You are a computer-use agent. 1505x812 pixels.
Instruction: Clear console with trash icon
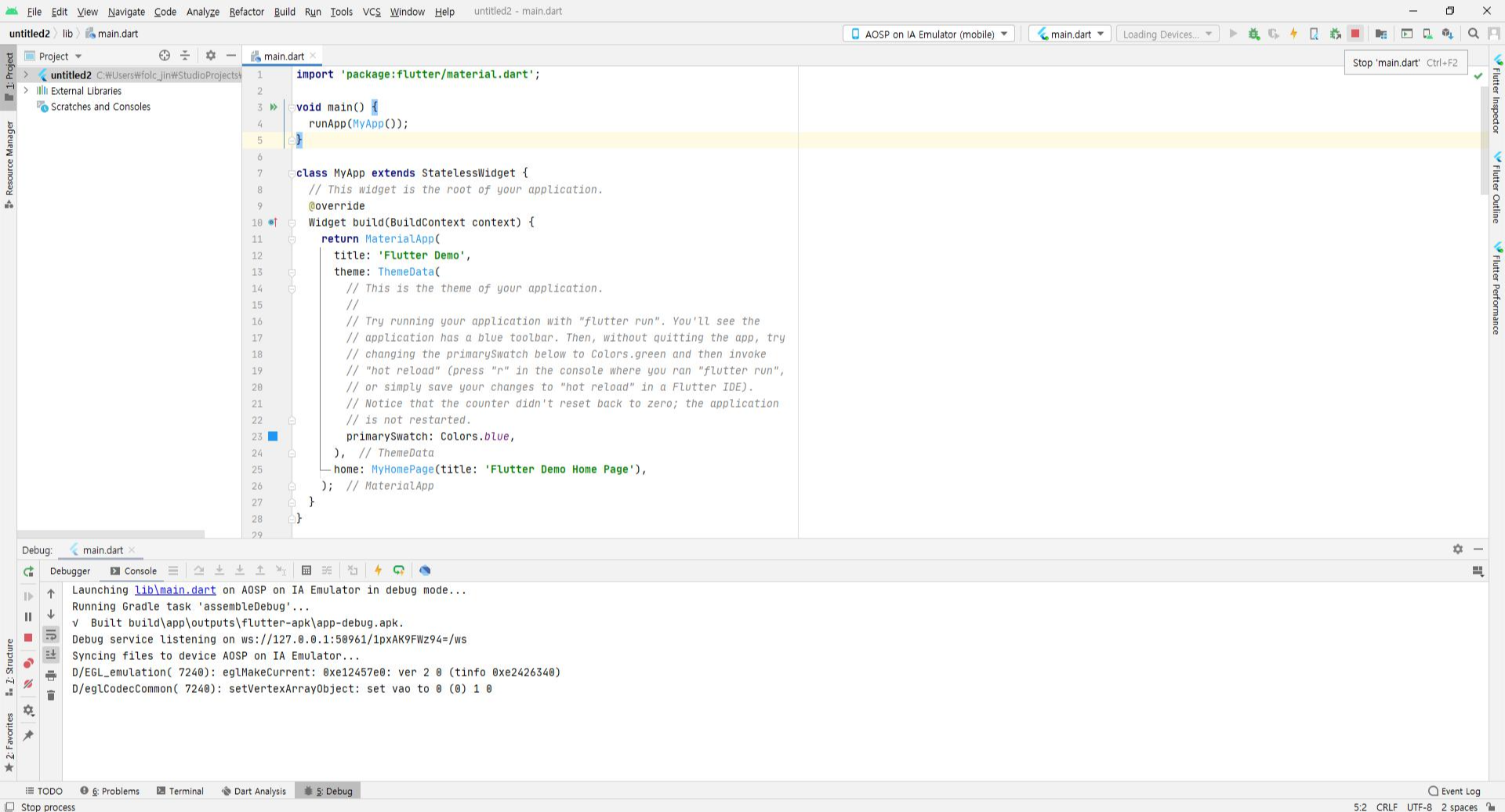51,695
